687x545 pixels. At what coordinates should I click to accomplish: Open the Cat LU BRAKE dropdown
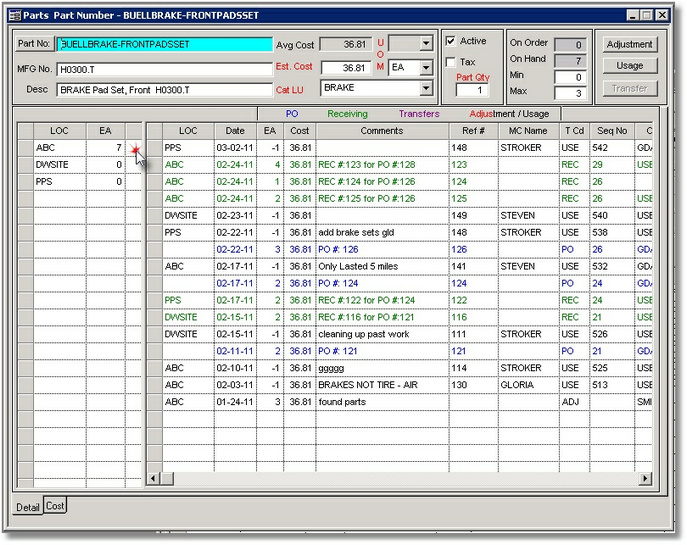click(x=426, y=89)
